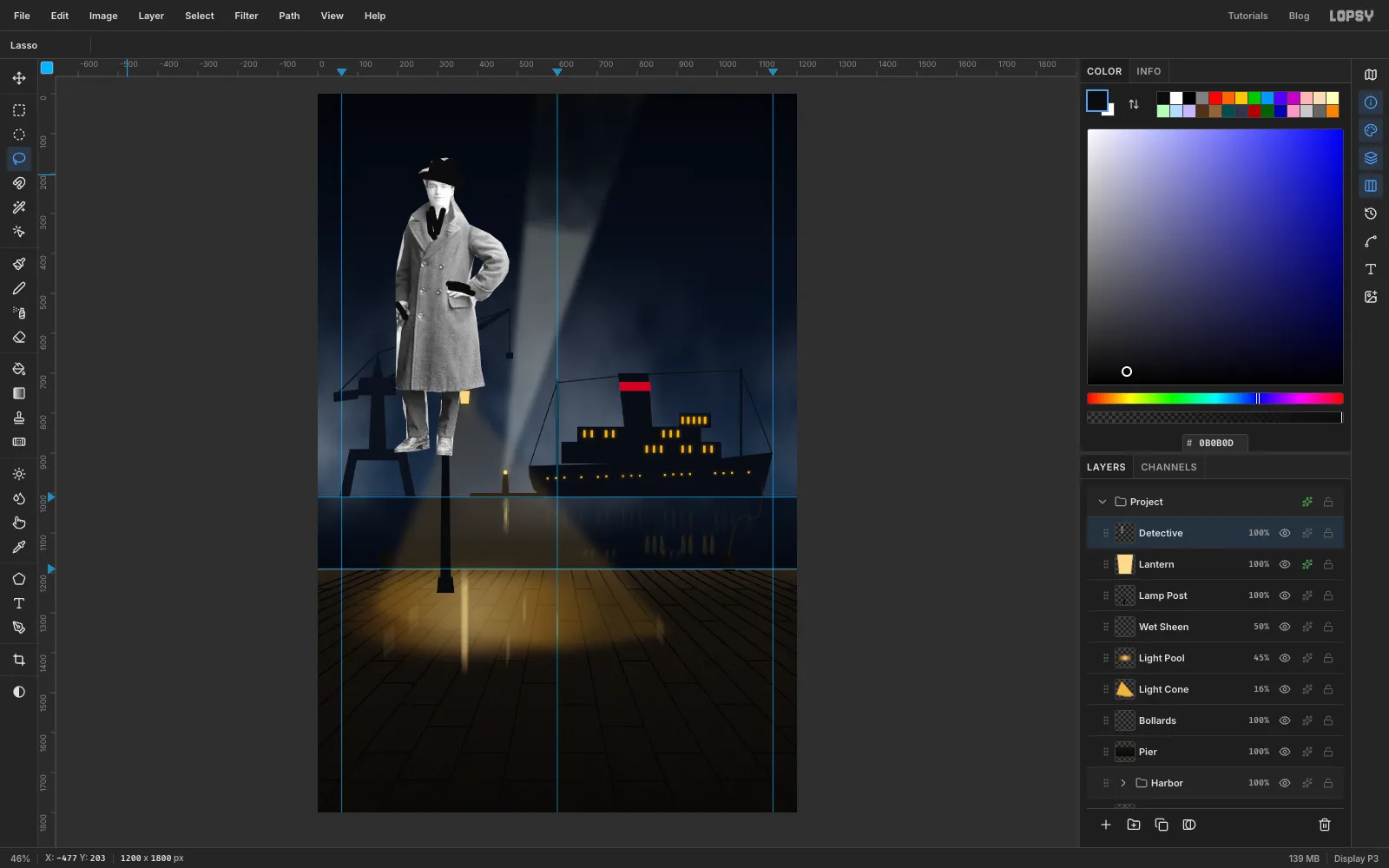
Task: Hide the Pier layer
Action: (x=1285, y=752)
